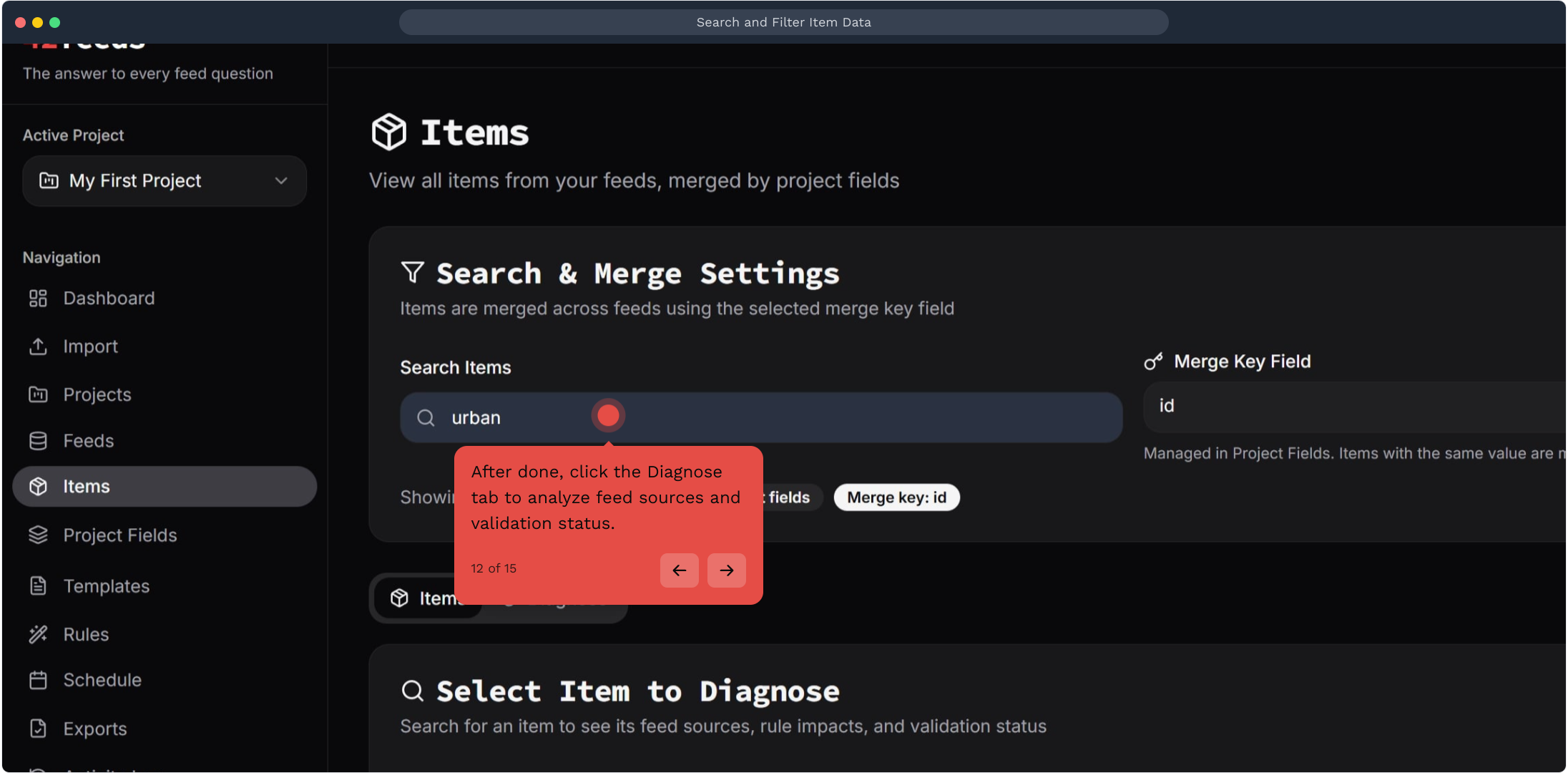1568x773 pixels.
Task: Click the Schedule calendar icon
Action: coord(38,680)
